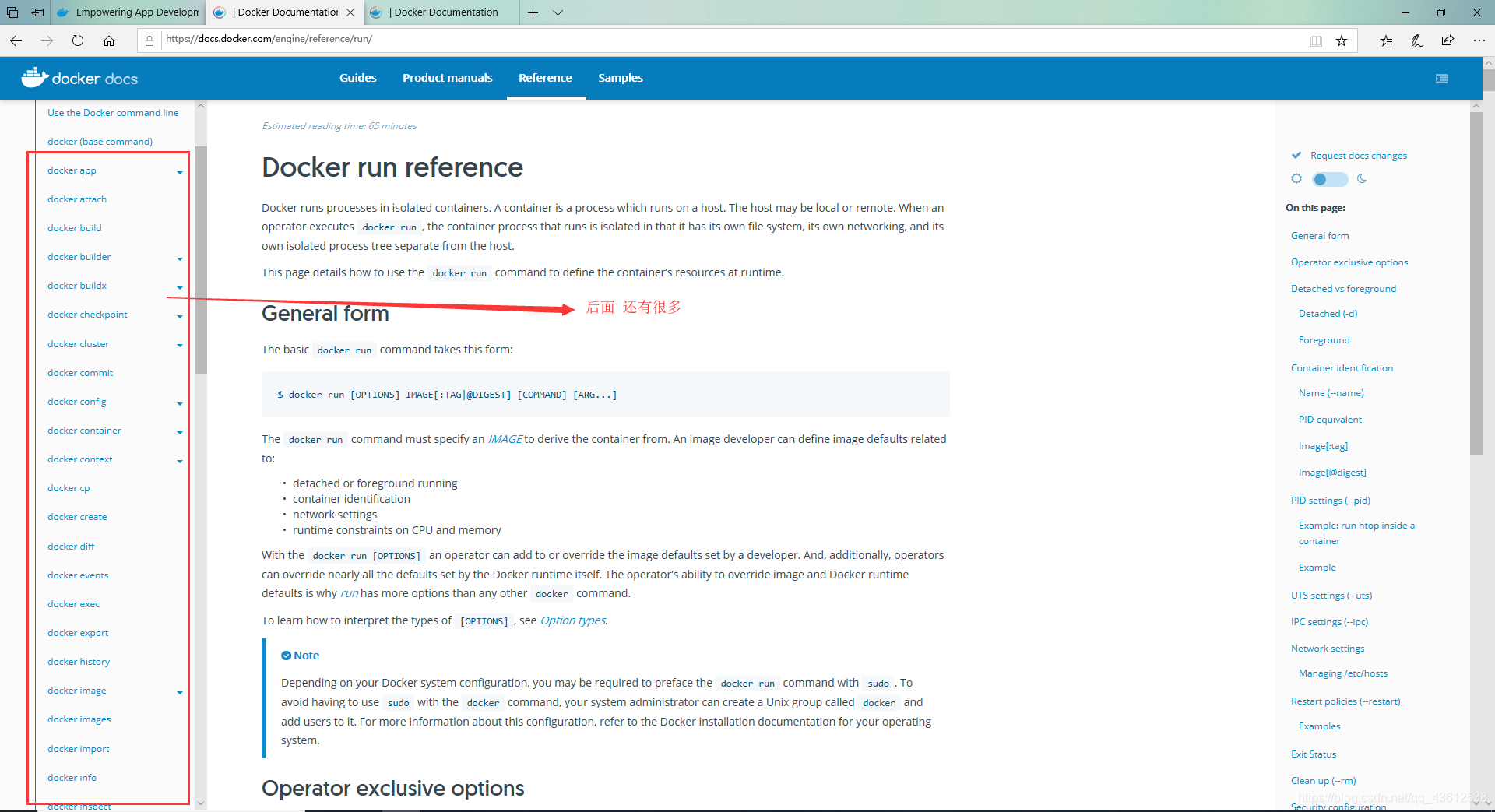Viewport: 1495px width, 812px height.
Task: Open docker exec sidebar link
Action: [74, 604]
